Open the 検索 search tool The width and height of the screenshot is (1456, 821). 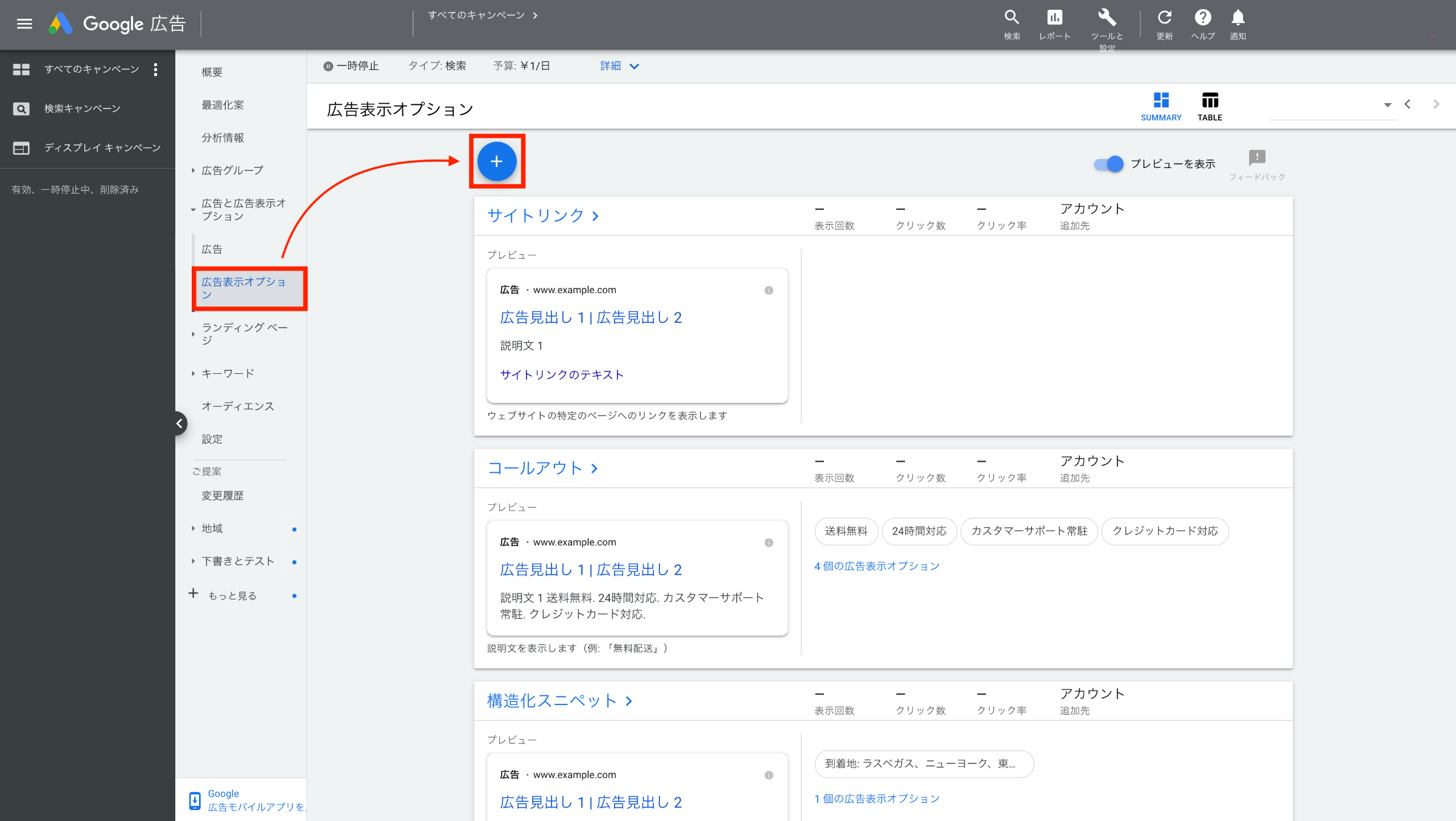coord(1011,24)
